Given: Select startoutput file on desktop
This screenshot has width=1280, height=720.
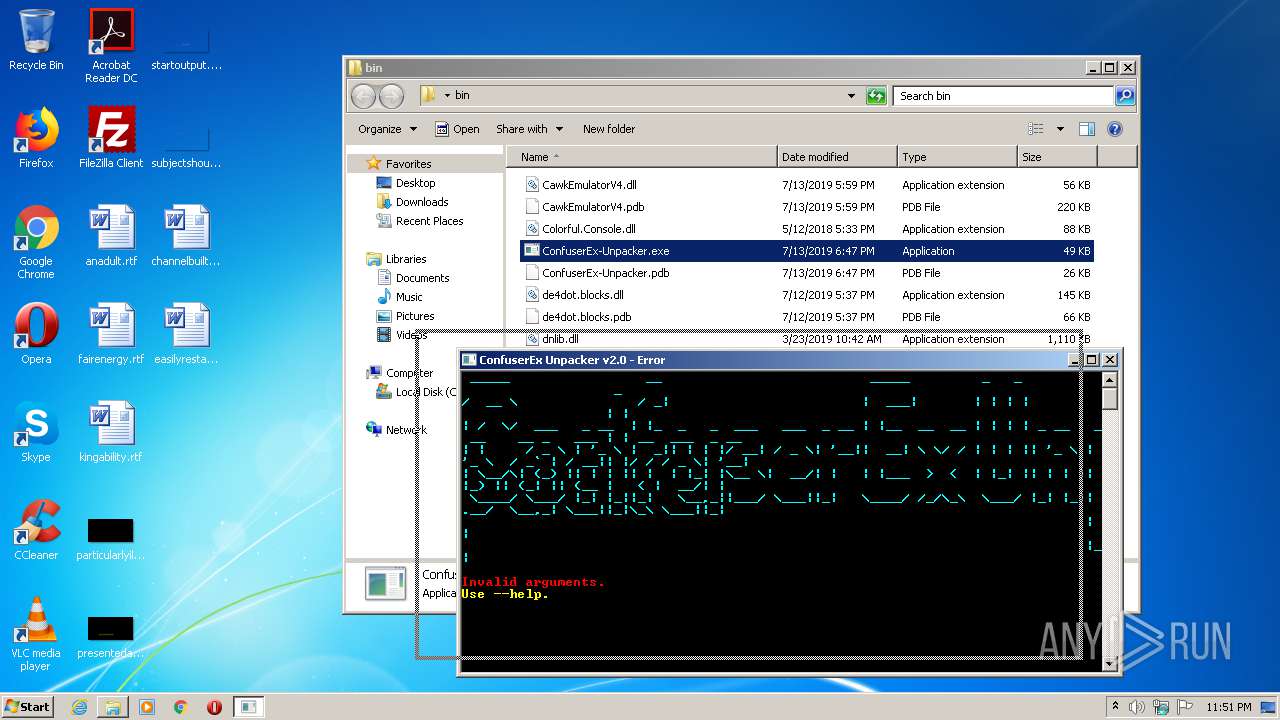Looking at the screenshot, I should point(186,46).
